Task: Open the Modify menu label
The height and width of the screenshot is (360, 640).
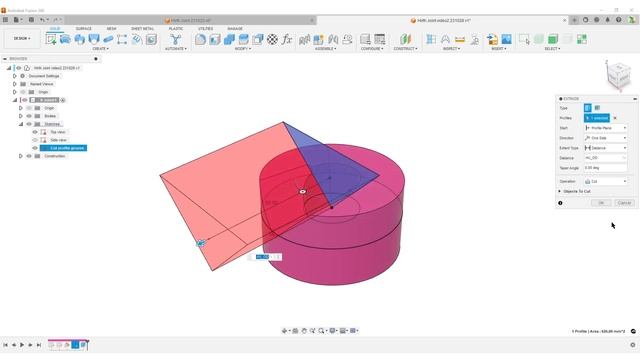Action: [x=243, y=49]
